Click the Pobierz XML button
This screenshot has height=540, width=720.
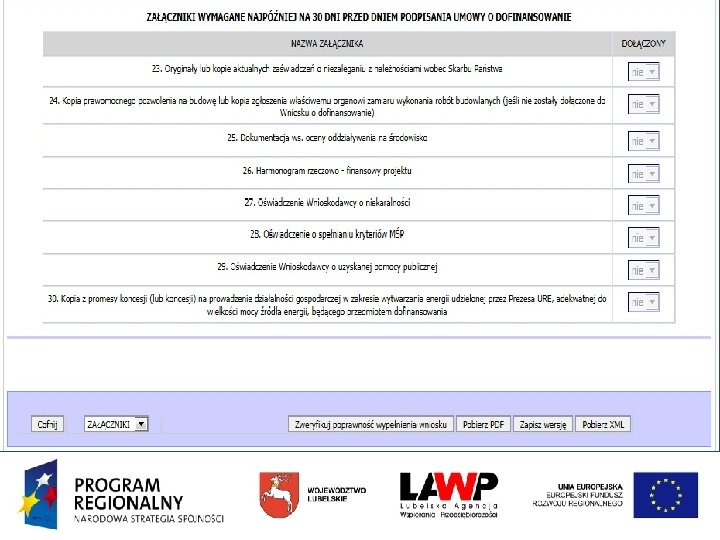[603, 424]
